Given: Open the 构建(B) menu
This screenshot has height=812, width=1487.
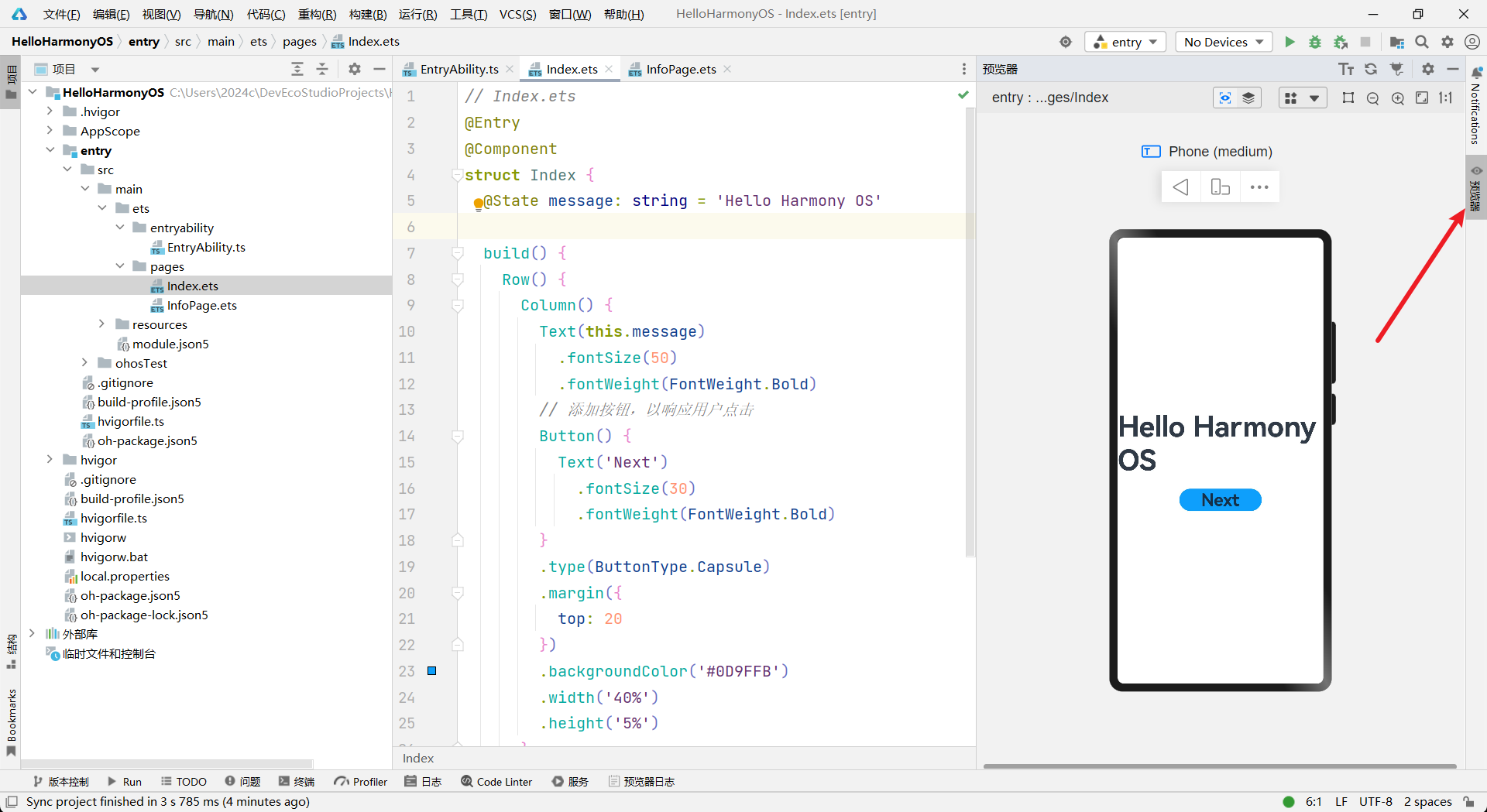Looking at the screenshot, I should tap(367, 14).
